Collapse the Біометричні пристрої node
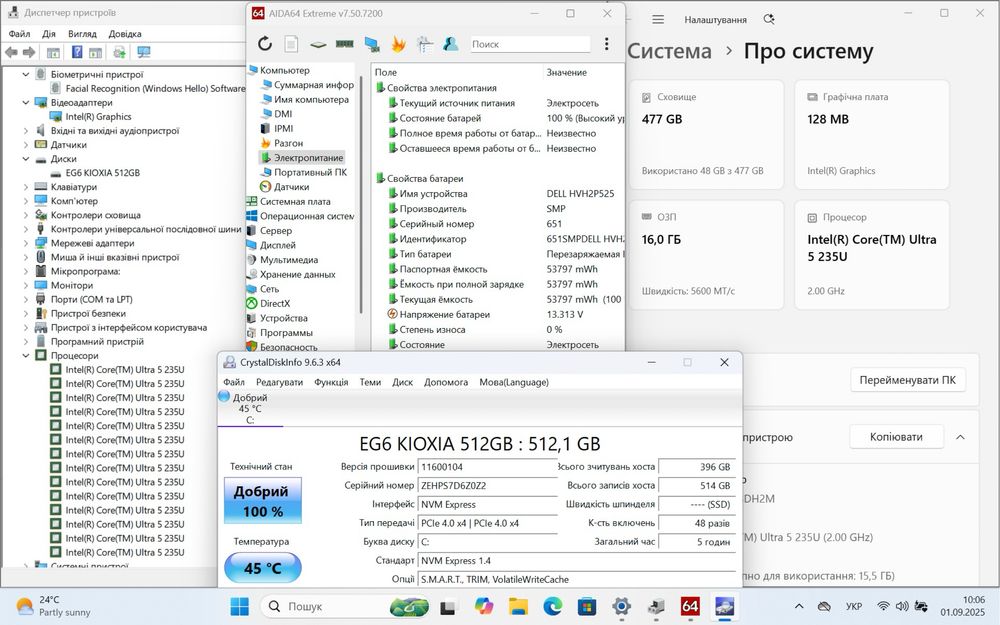Image resolution: width=1000 pixels, height=625 pixels. click(x=26, y=75)
